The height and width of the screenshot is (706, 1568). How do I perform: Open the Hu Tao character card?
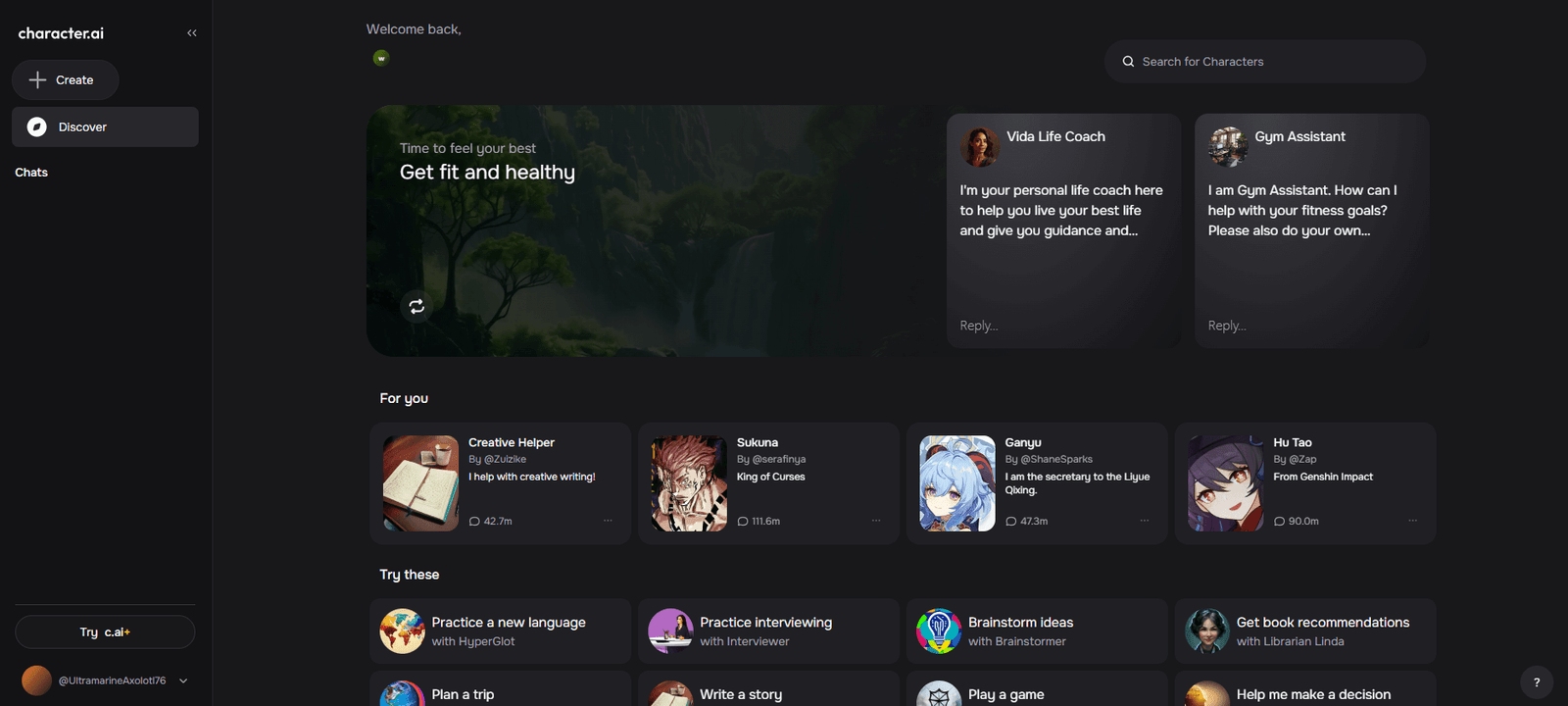(x=1305, y=483)
